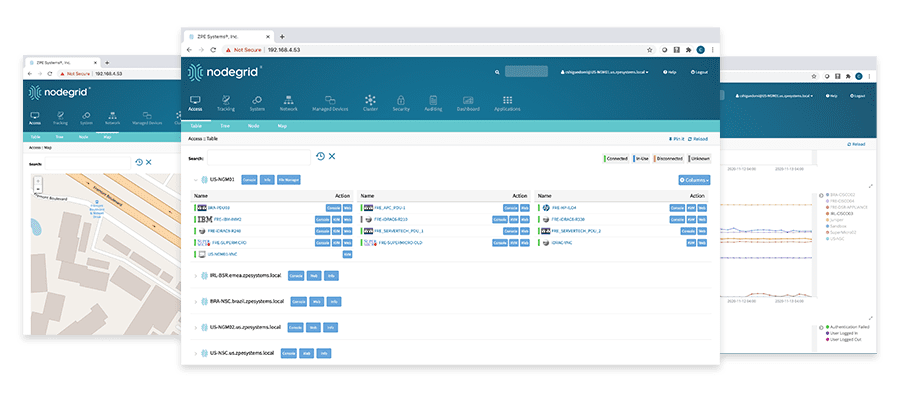This screenshot has width=900, height=410.
Task: Switch to the Tree tab
Action: pyautogui.click(x=225, y=127)
